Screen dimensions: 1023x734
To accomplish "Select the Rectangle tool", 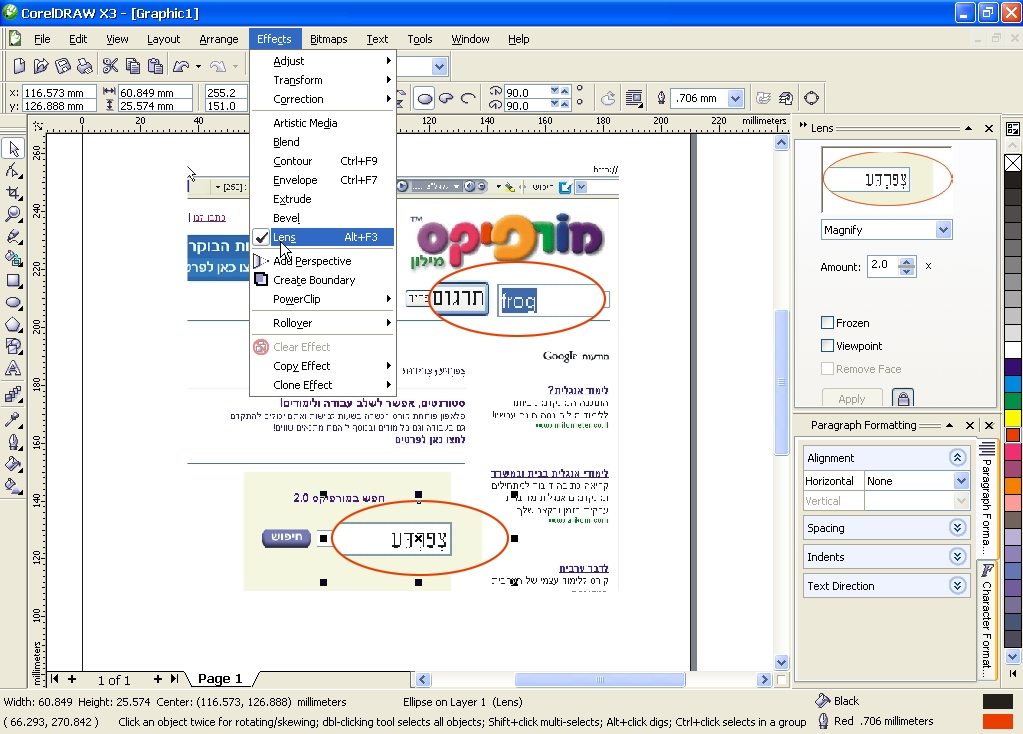I will [13, 281].
